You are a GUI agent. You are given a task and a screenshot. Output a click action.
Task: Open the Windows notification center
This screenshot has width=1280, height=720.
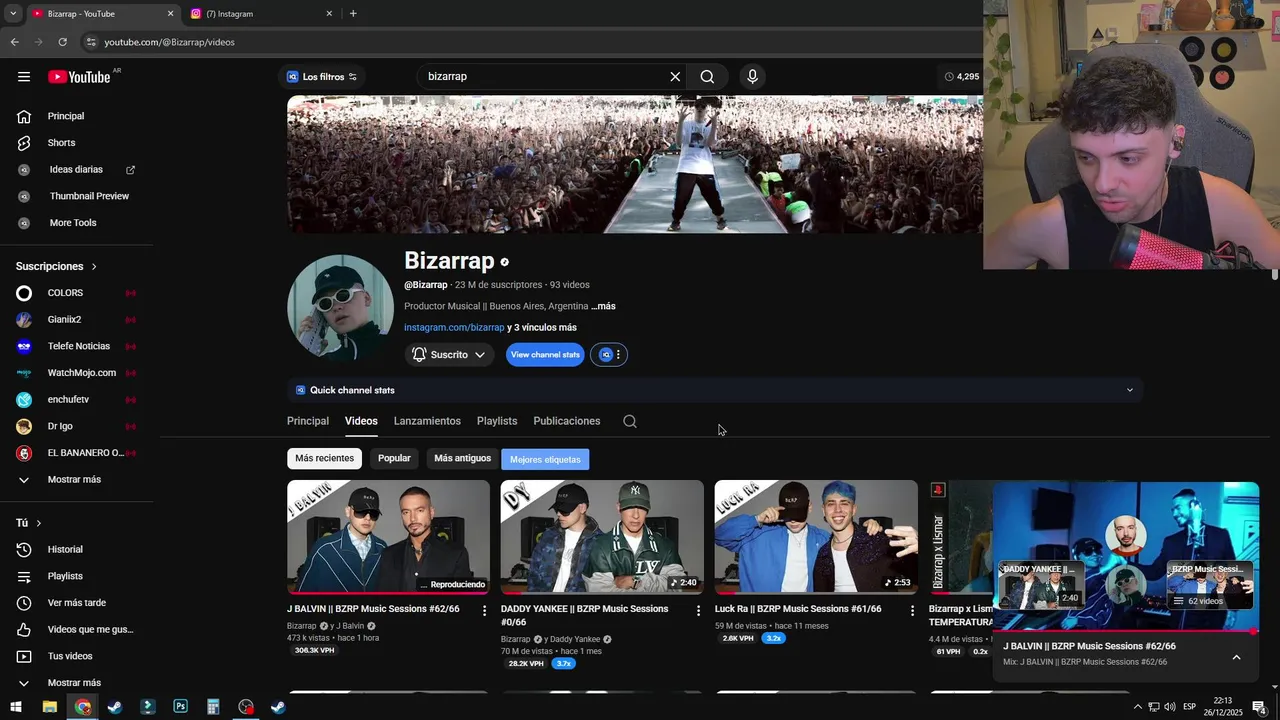1259,707
